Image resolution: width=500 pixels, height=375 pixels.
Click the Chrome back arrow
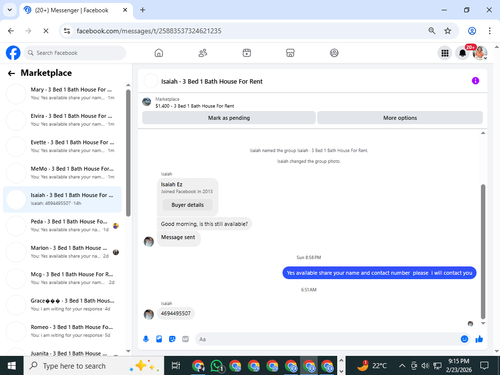pos(11,31)
